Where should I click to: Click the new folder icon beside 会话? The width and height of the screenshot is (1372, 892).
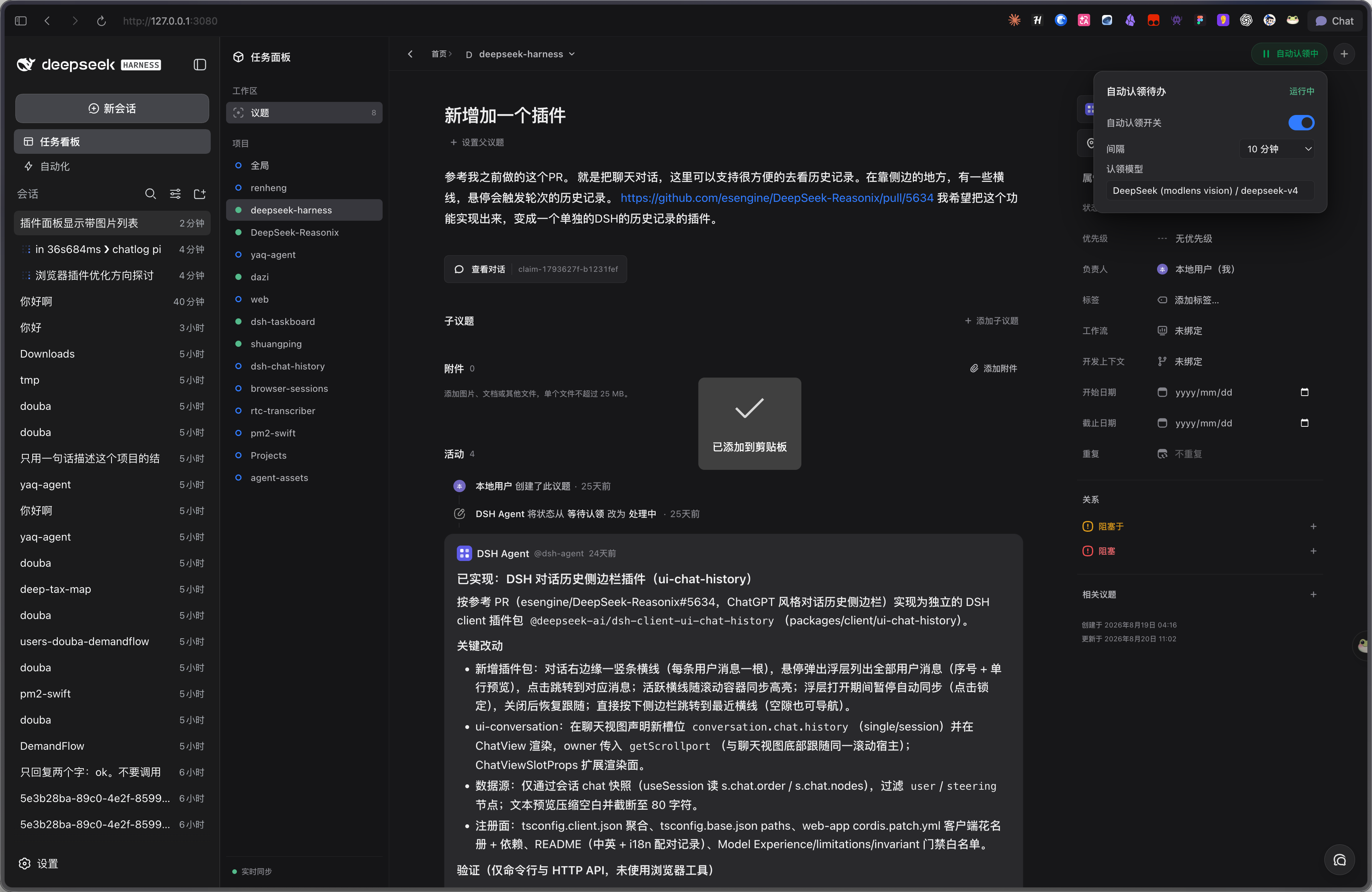point(200,194)
